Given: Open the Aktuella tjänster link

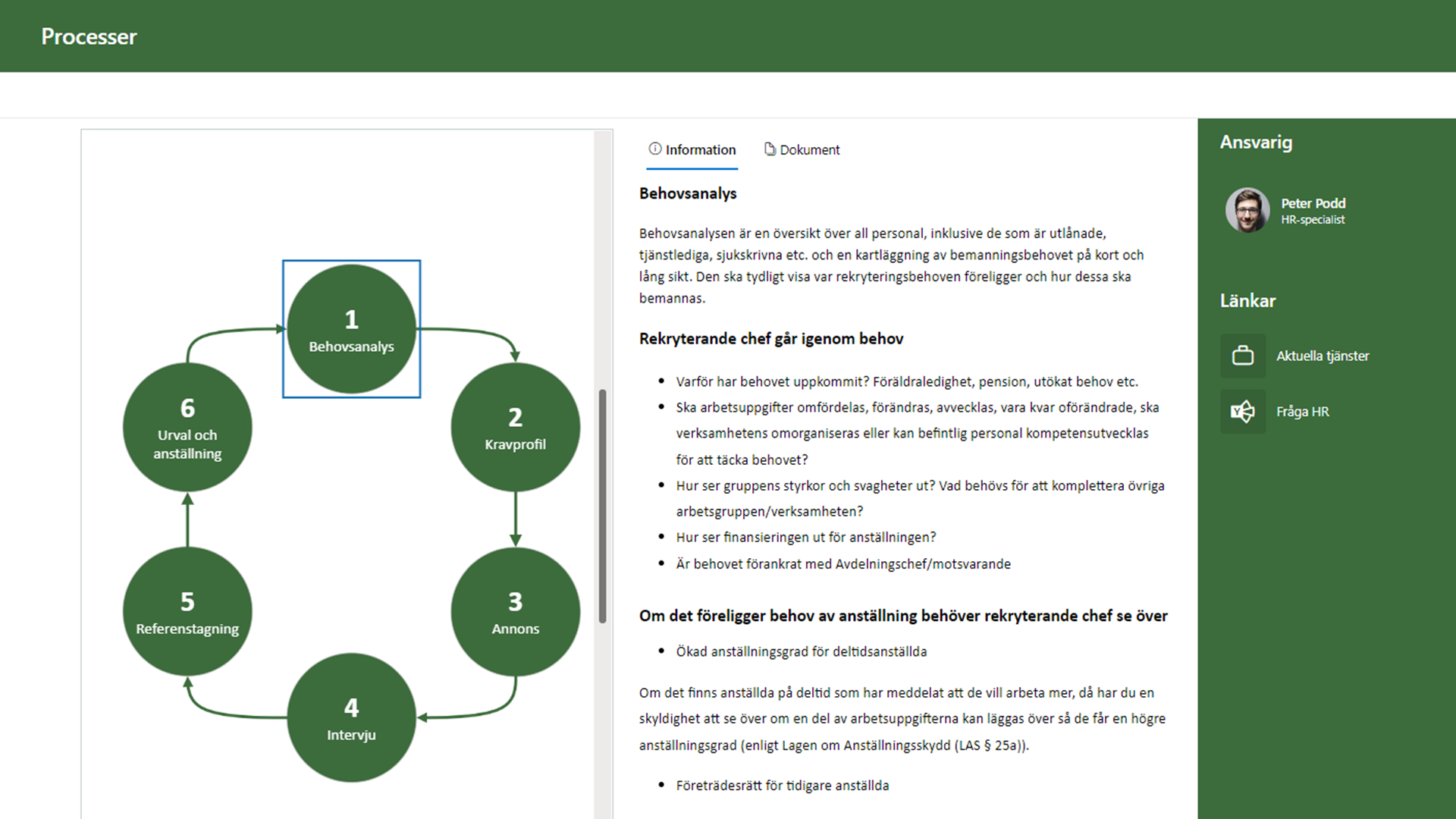Looking at the screenshot, I should tap(1322, 356).
